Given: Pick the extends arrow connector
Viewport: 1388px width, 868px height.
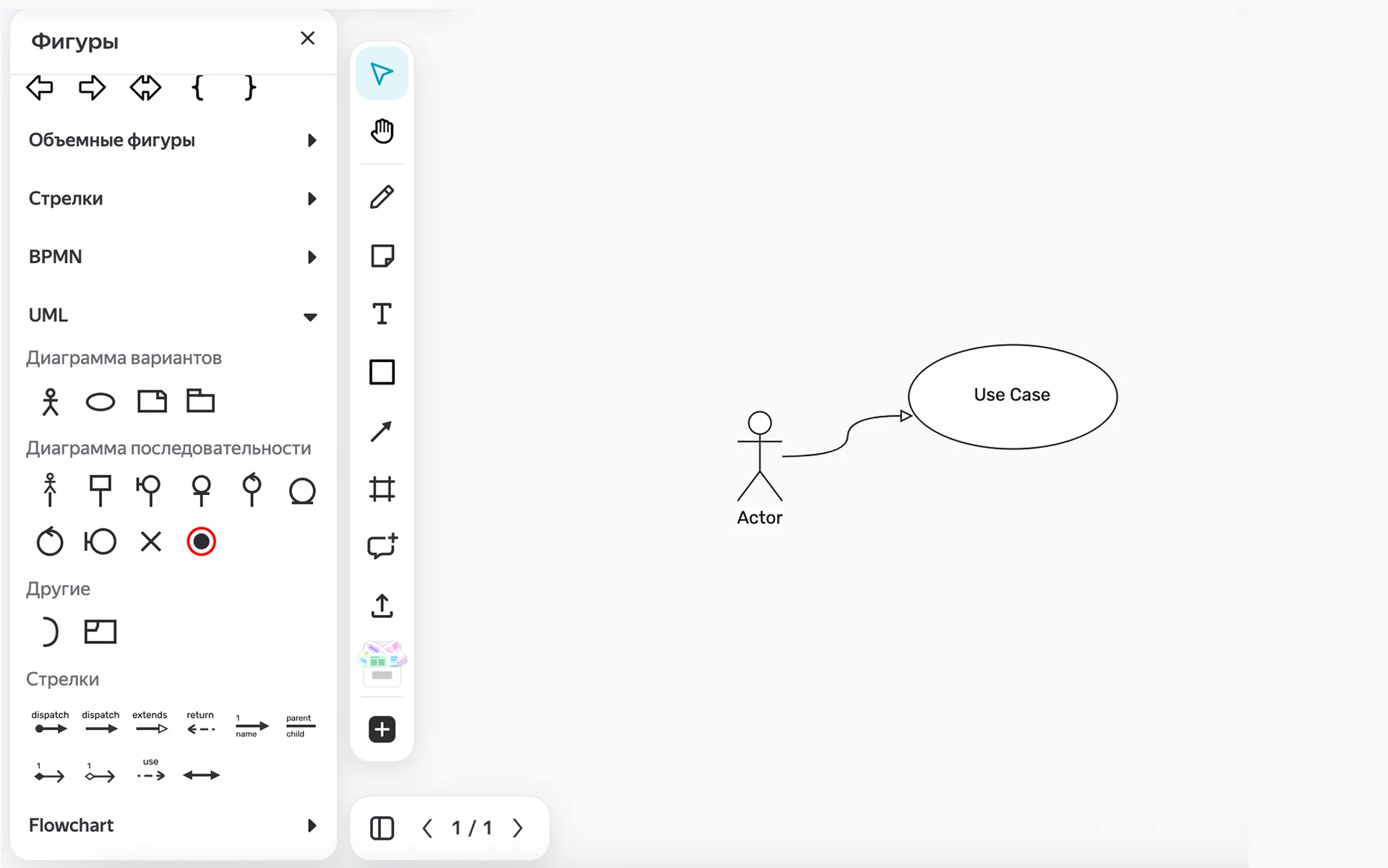Looking at the screenshot, I should pos(150,723).
